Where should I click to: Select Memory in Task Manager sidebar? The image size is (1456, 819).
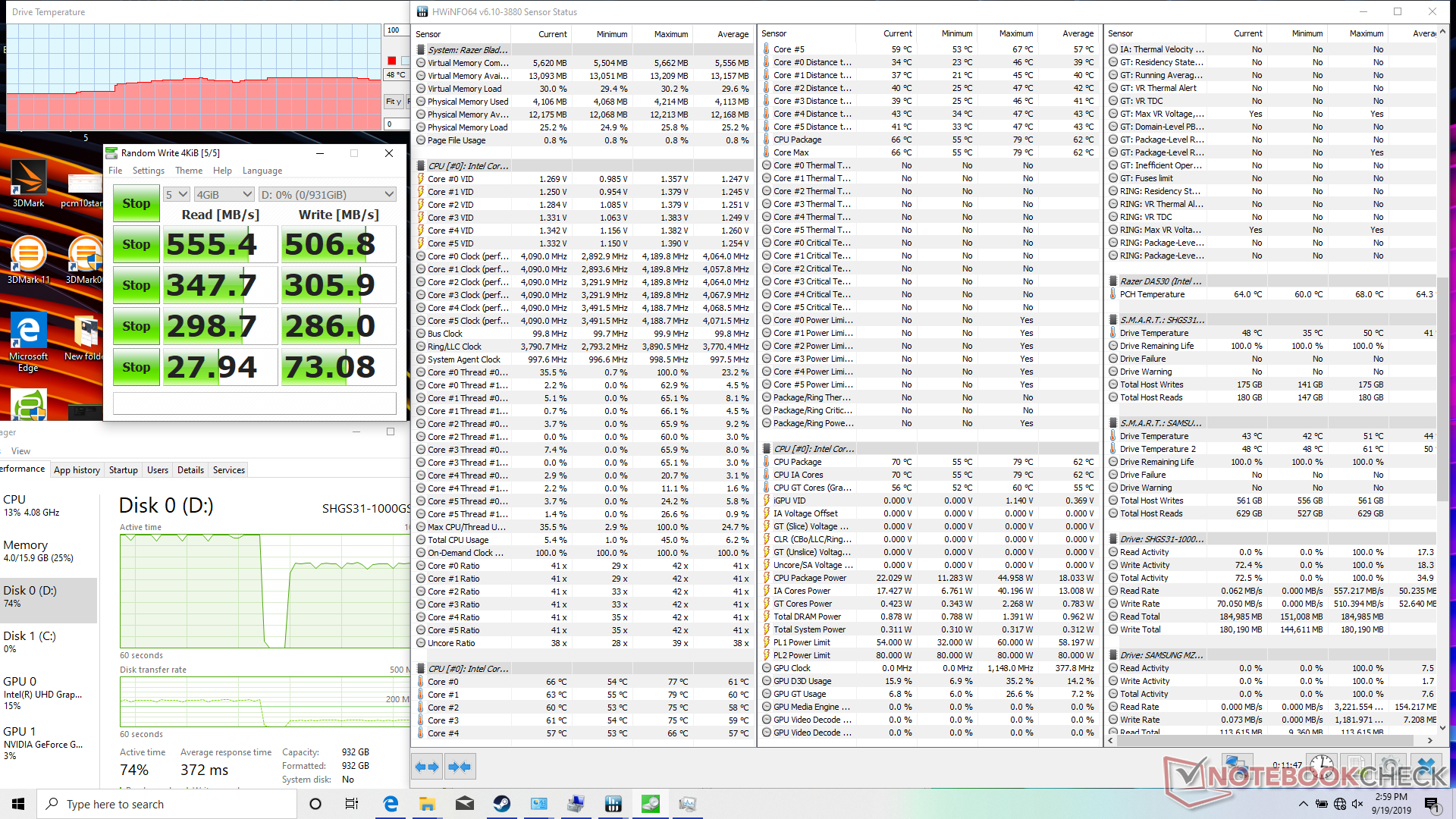[x=49, y=551]
